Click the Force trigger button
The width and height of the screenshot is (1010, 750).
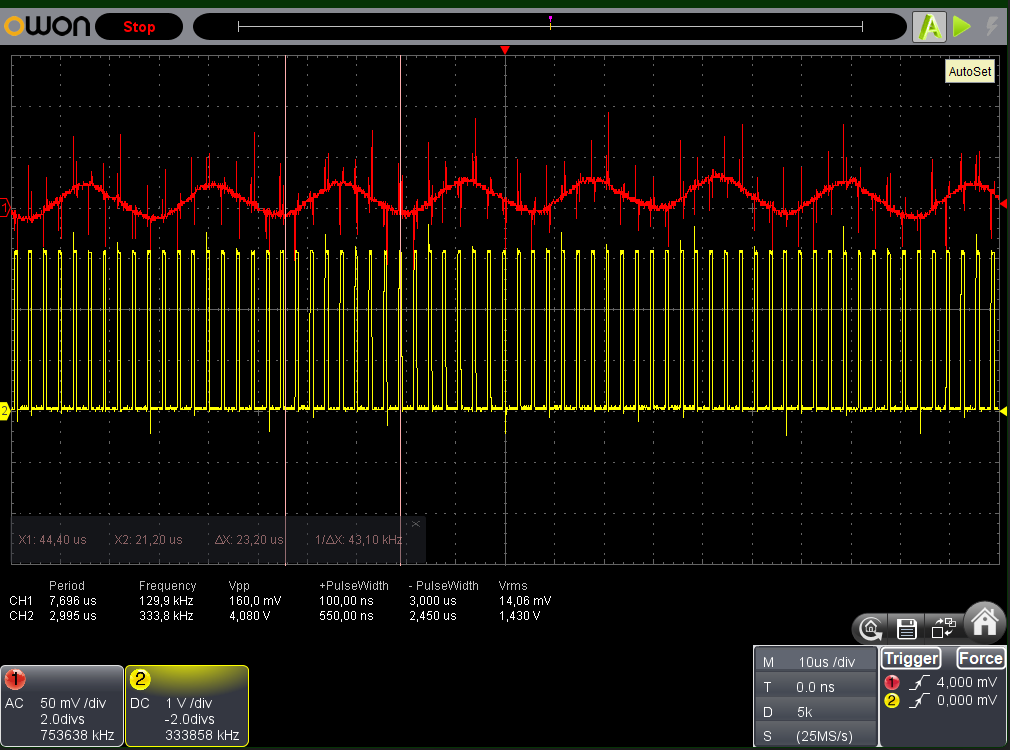click(x=980, y=659)
